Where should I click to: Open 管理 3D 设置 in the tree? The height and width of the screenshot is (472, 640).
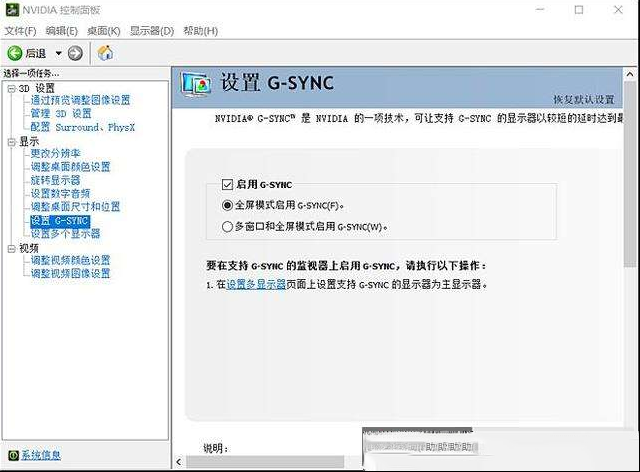point(61,114)
